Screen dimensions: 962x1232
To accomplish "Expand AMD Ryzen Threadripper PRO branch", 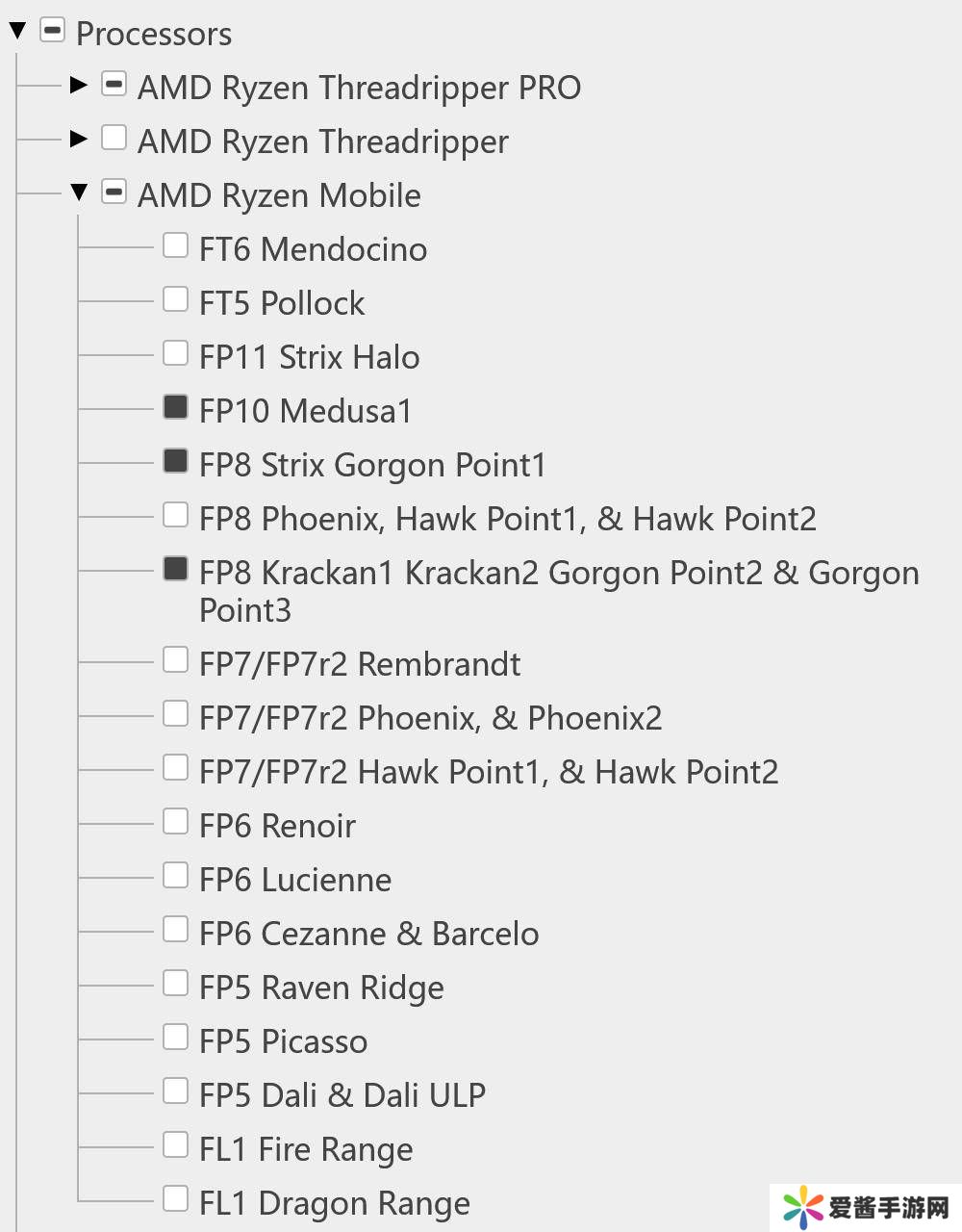I will pyautogui.click(x=79, y=85).
